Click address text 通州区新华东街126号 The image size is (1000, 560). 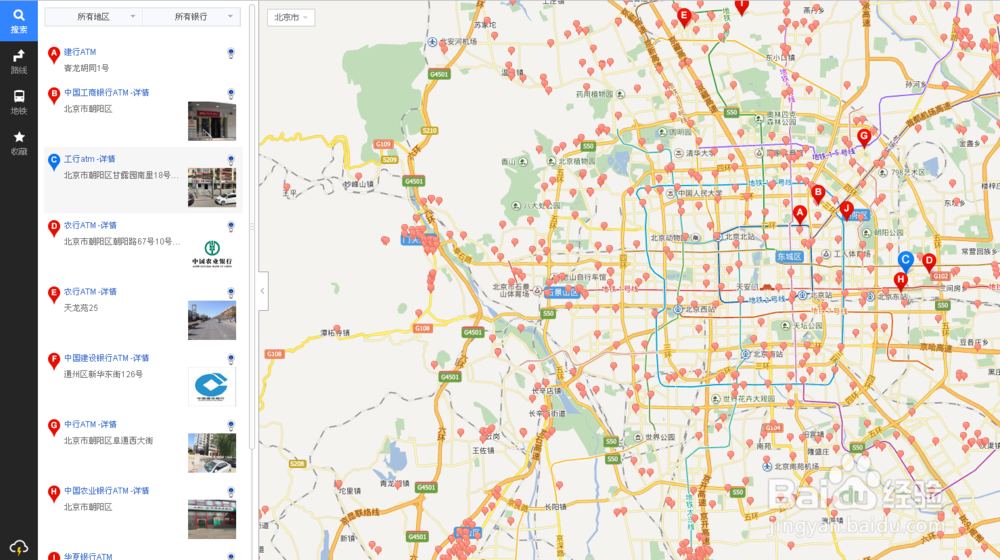click(103, 374)
